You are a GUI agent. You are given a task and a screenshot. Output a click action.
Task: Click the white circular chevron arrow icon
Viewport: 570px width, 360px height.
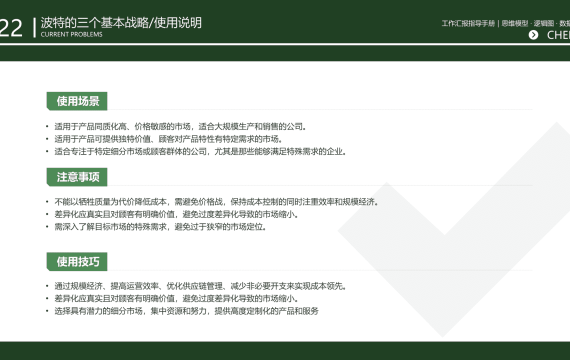[533, 35]
